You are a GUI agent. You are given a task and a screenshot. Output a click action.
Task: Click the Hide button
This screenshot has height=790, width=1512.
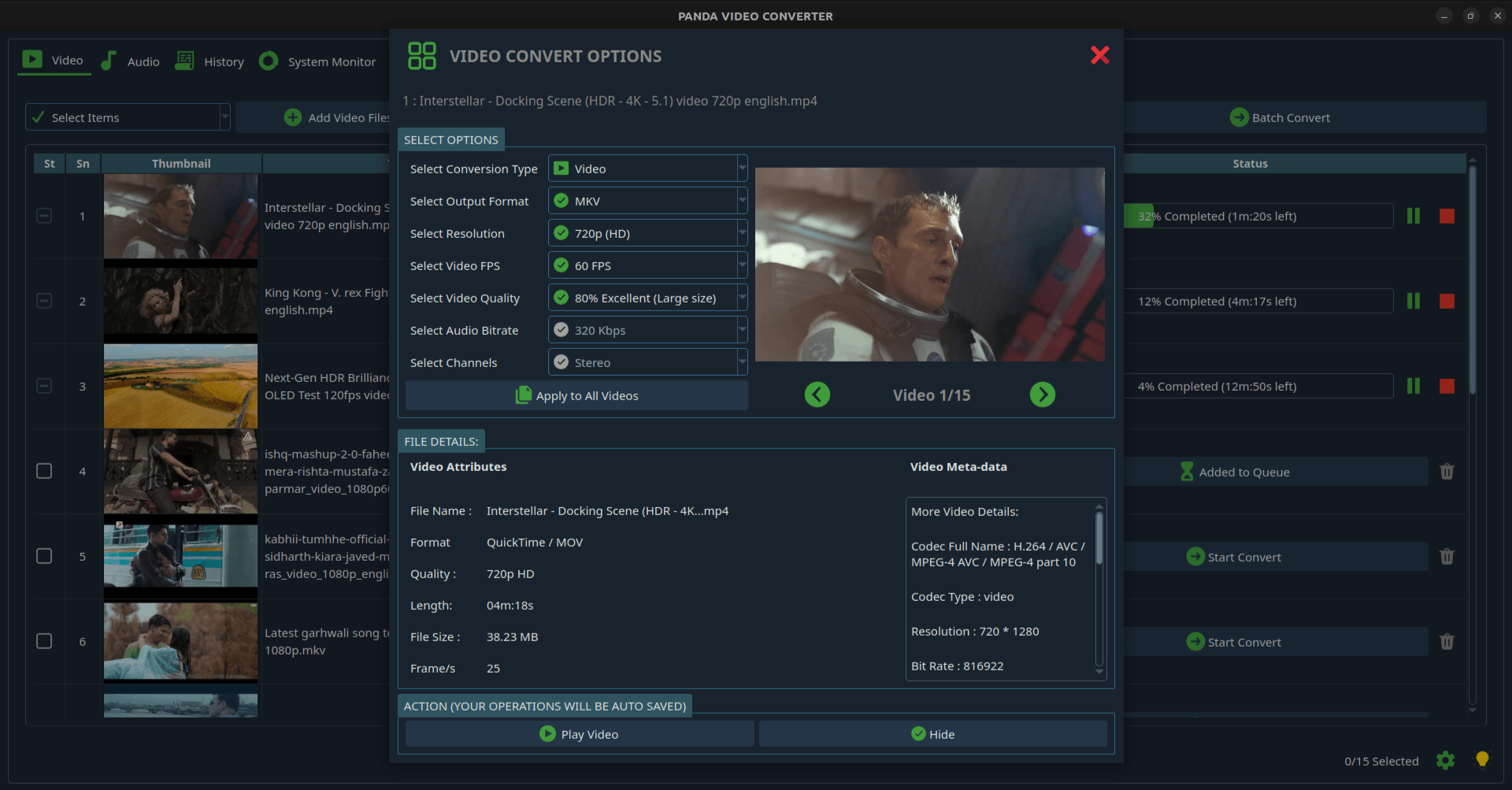coord(933,734)
